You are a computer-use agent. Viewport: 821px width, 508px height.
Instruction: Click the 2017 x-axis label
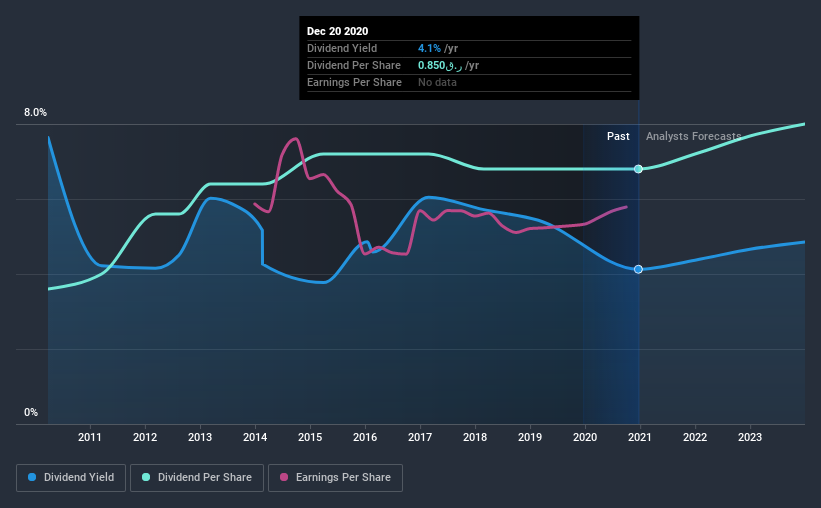(x=420, y=437)
